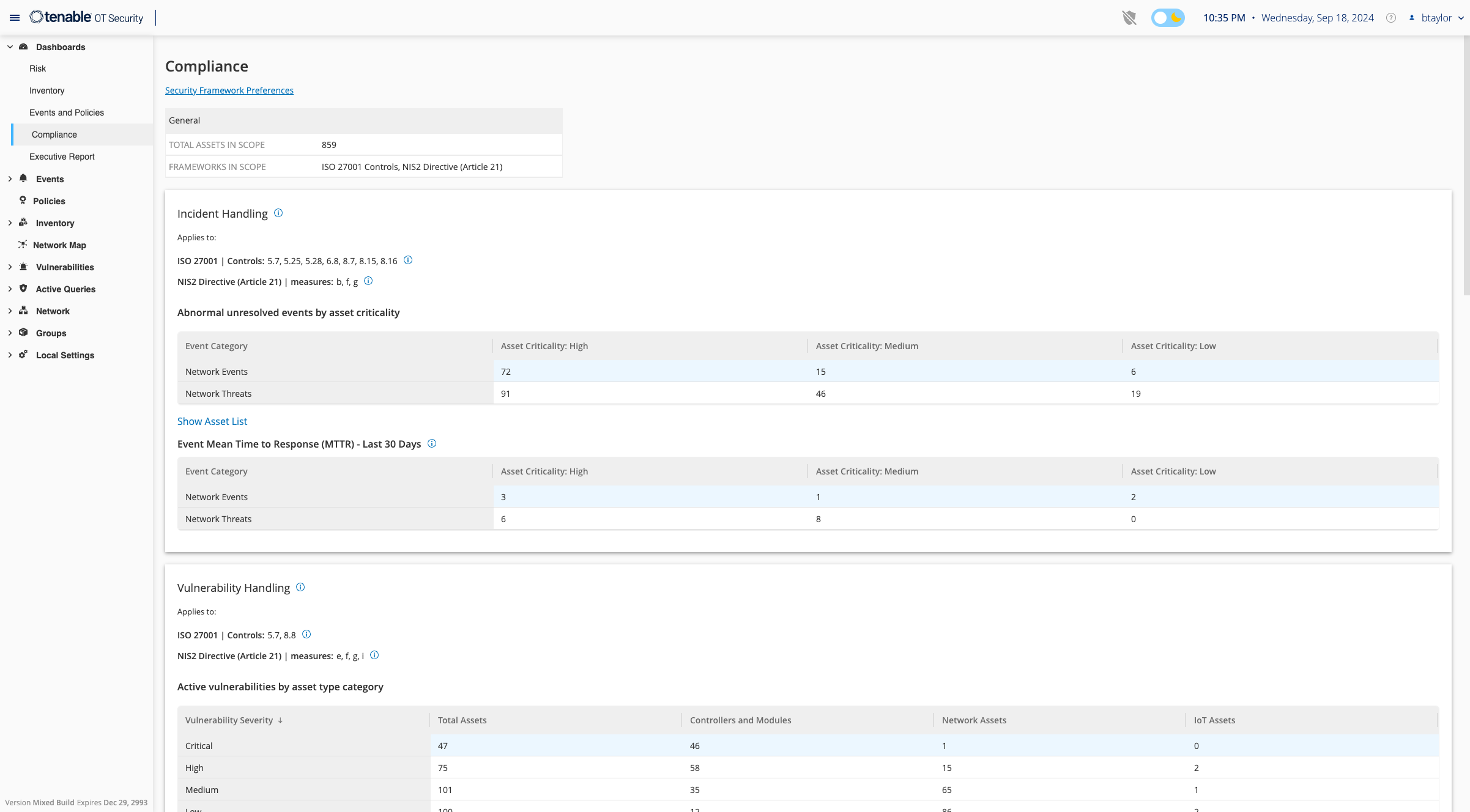This screenshot has height=812, width=1470.
Task: Expand the Events sidebar section
Action: (10, 179)
